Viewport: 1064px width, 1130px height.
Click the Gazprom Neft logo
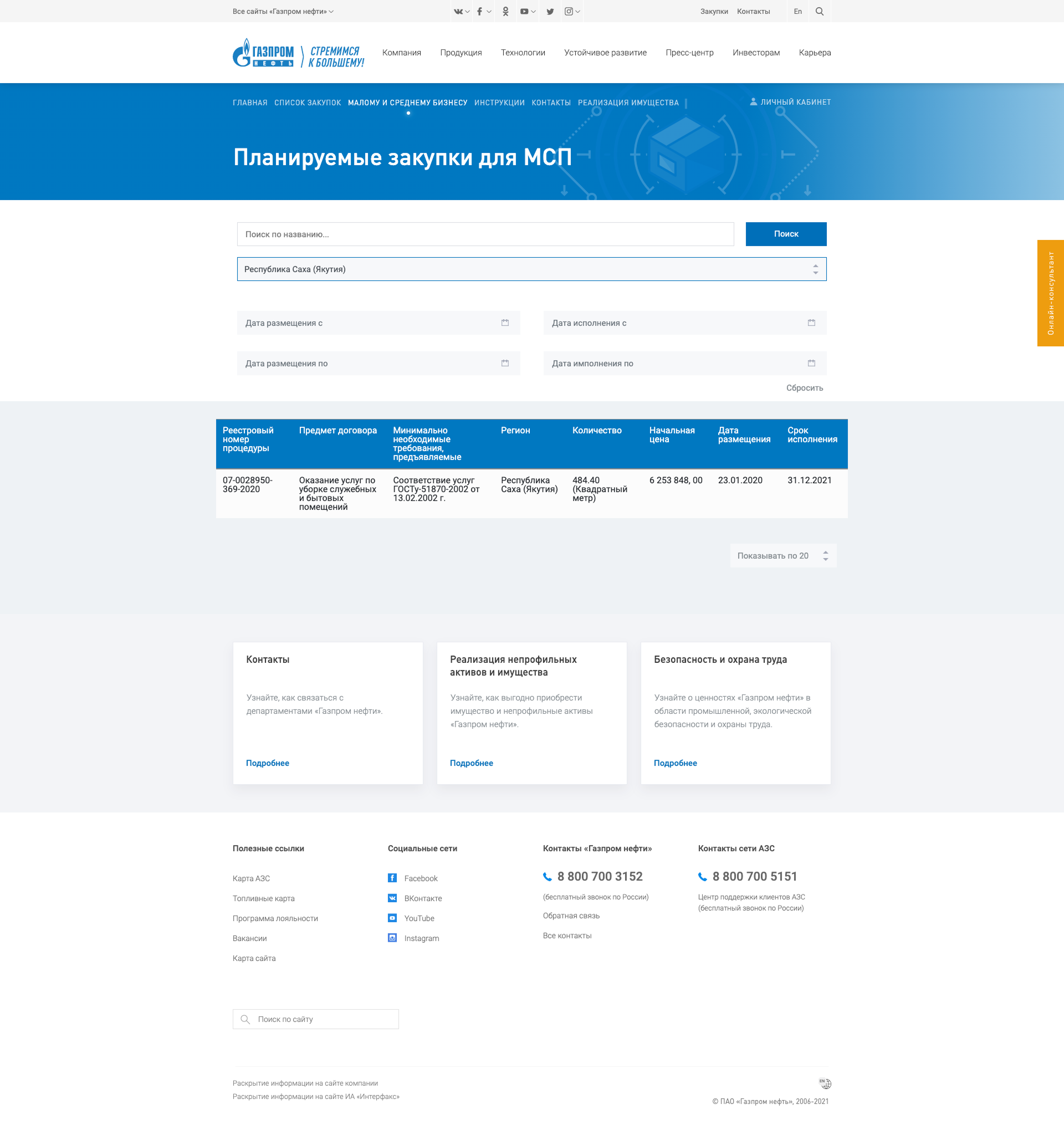click(263, 53)
